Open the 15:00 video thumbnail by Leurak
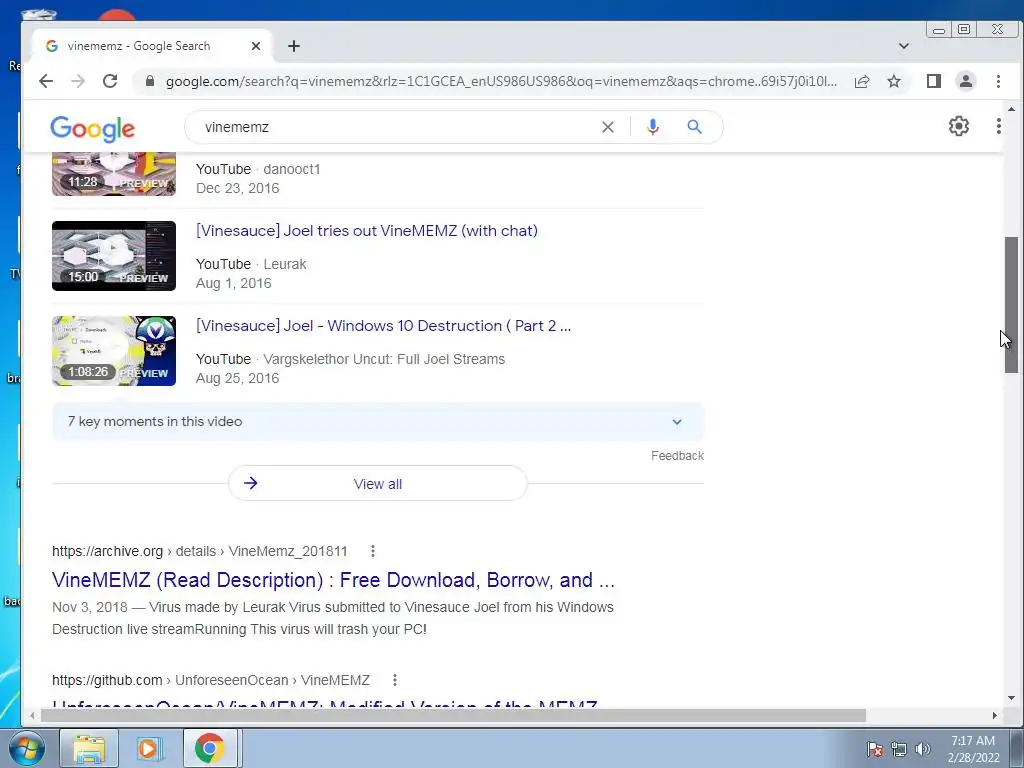This screenshot has height=768, width=1024. 114,256
